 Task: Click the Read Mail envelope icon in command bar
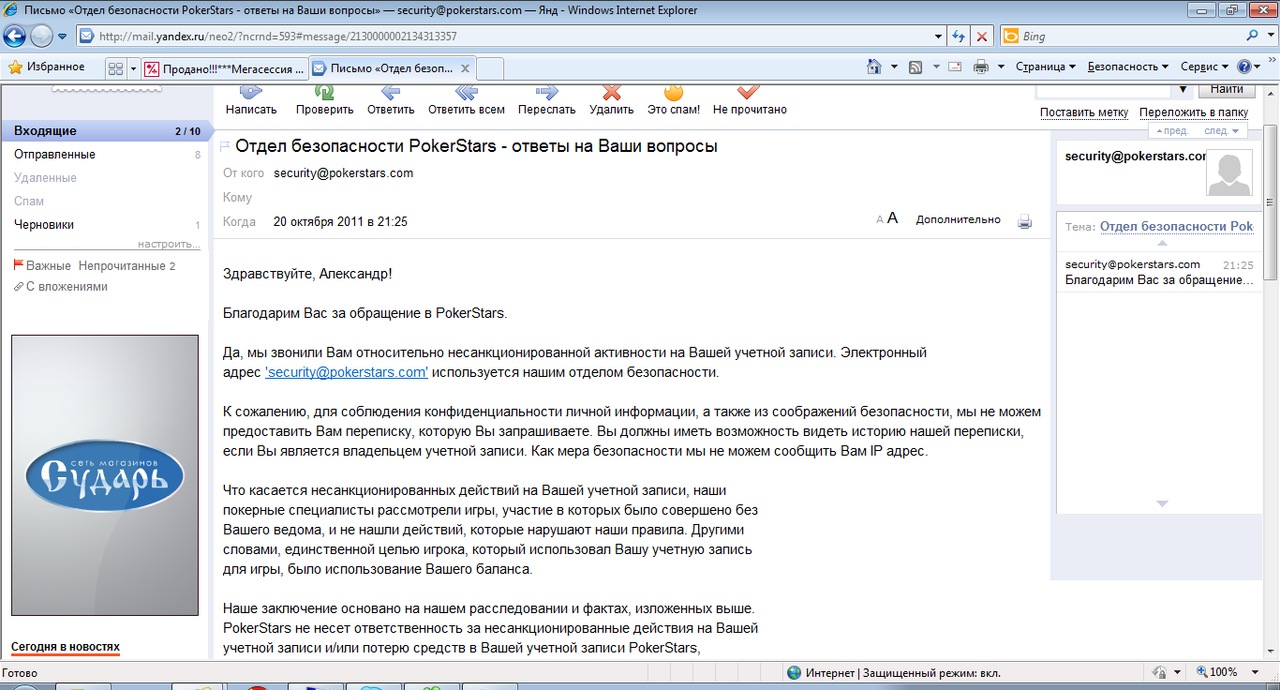[x=955, y=67]
